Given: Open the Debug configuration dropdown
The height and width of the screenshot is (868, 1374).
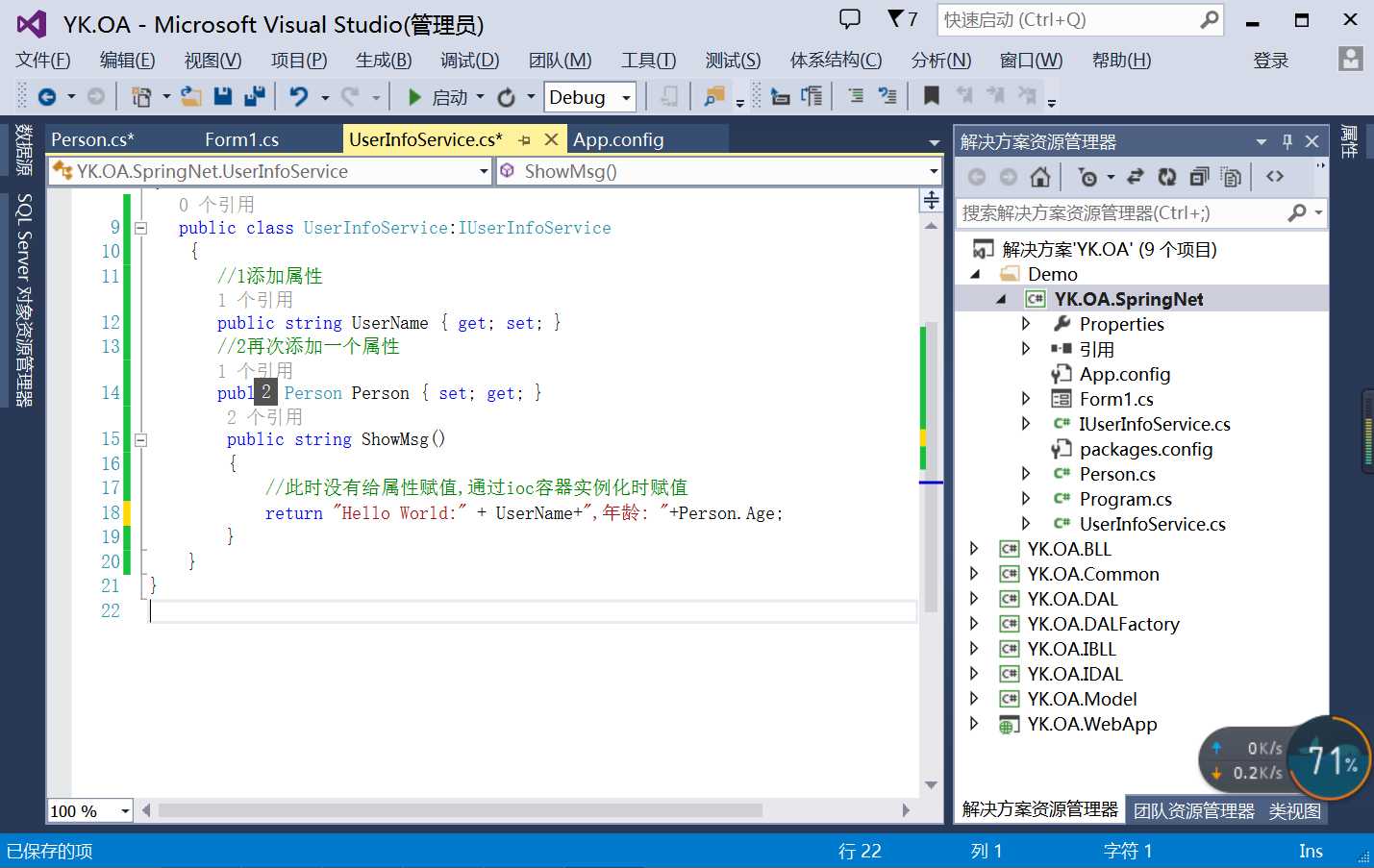Looking at the screenshot, I should pos(627,97).
